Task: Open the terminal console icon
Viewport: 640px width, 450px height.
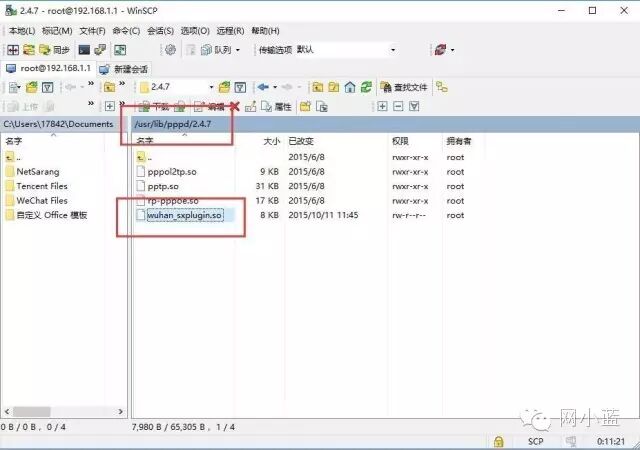Action: point(84,50)
